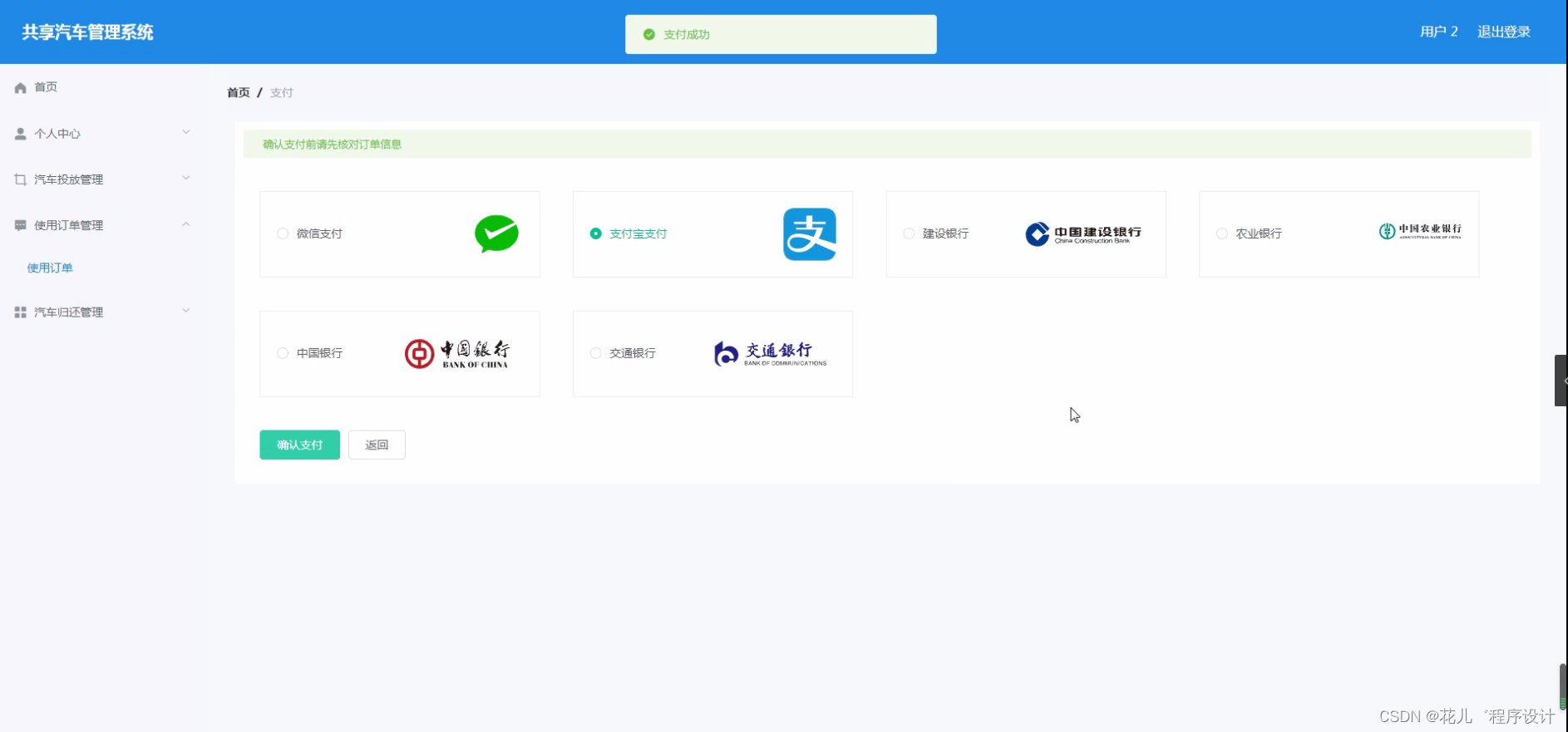Image resolution: width=1568 pixels, height=732 pixels.
Task: Click the 支付 breadcrumb text
Action: click(x=282, y=93)
